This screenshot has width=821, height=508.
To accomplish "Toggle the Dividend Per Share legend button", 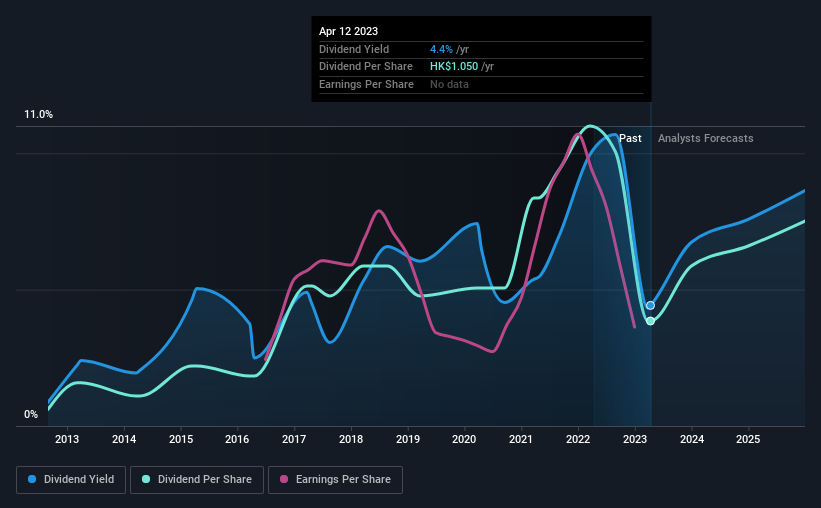I will click(x=197, y=480).
